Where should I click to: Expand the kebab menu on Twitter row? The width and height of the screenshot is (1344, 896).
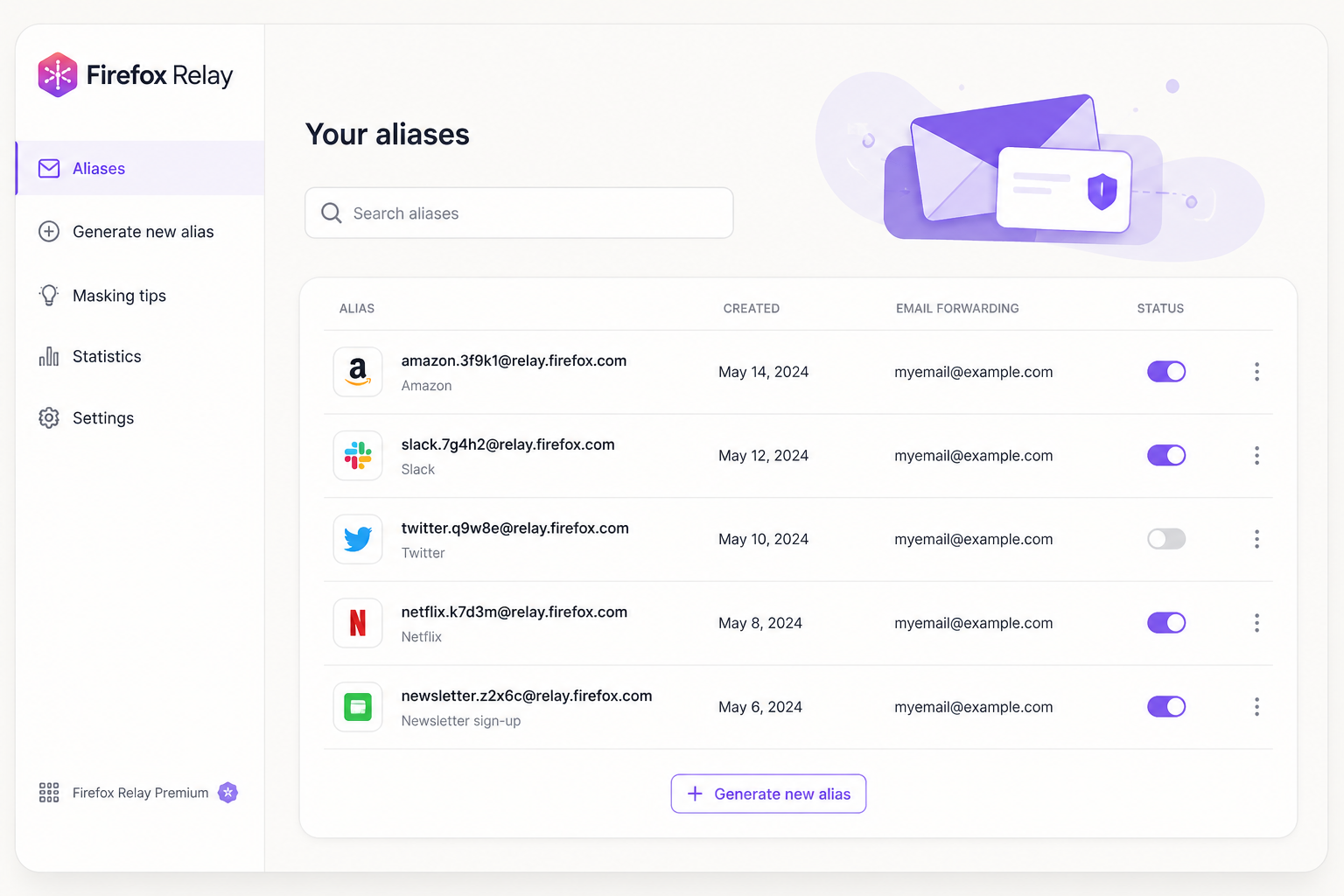(1256, 539)
